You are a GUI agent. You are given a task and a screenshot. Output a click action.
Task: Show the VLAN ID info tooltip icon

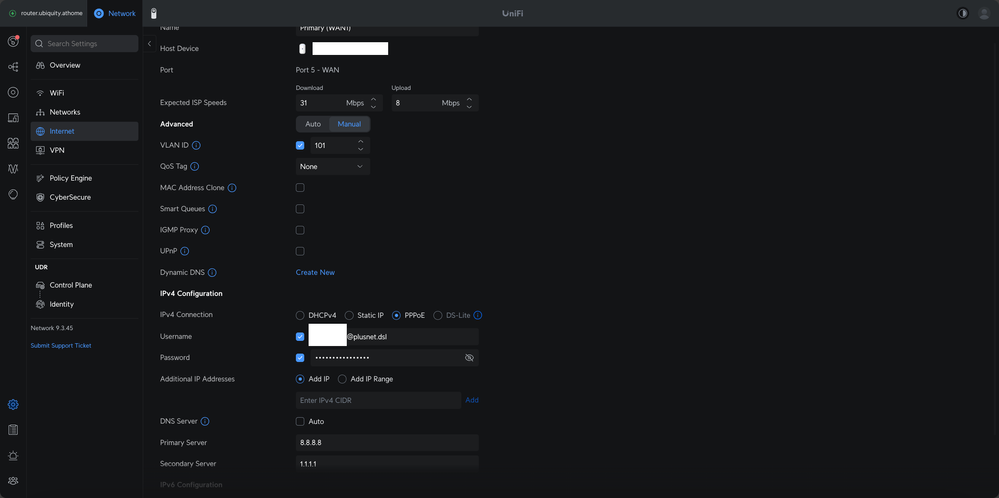tap(196, 145)
